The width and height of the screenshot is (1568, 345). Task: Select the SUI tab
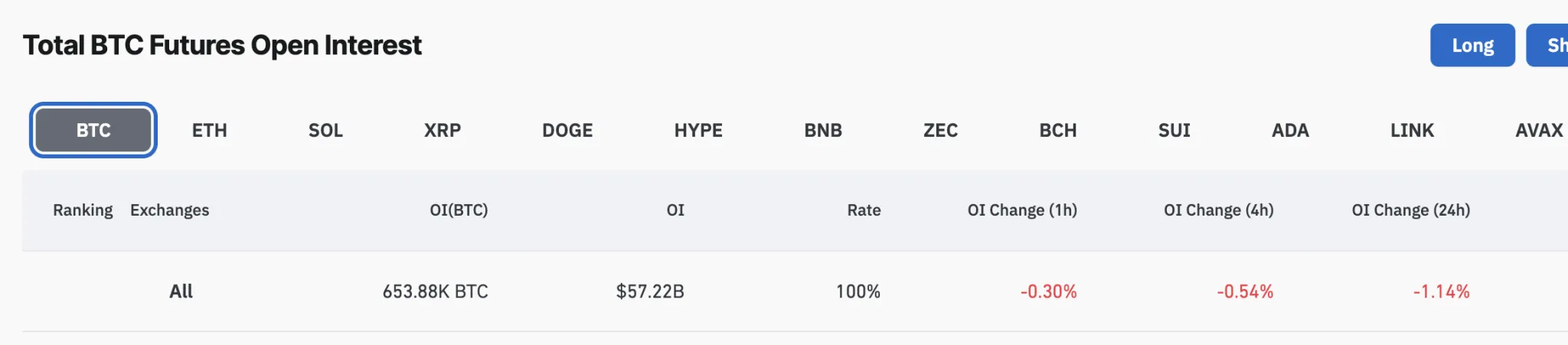(x=1174, y=130)
